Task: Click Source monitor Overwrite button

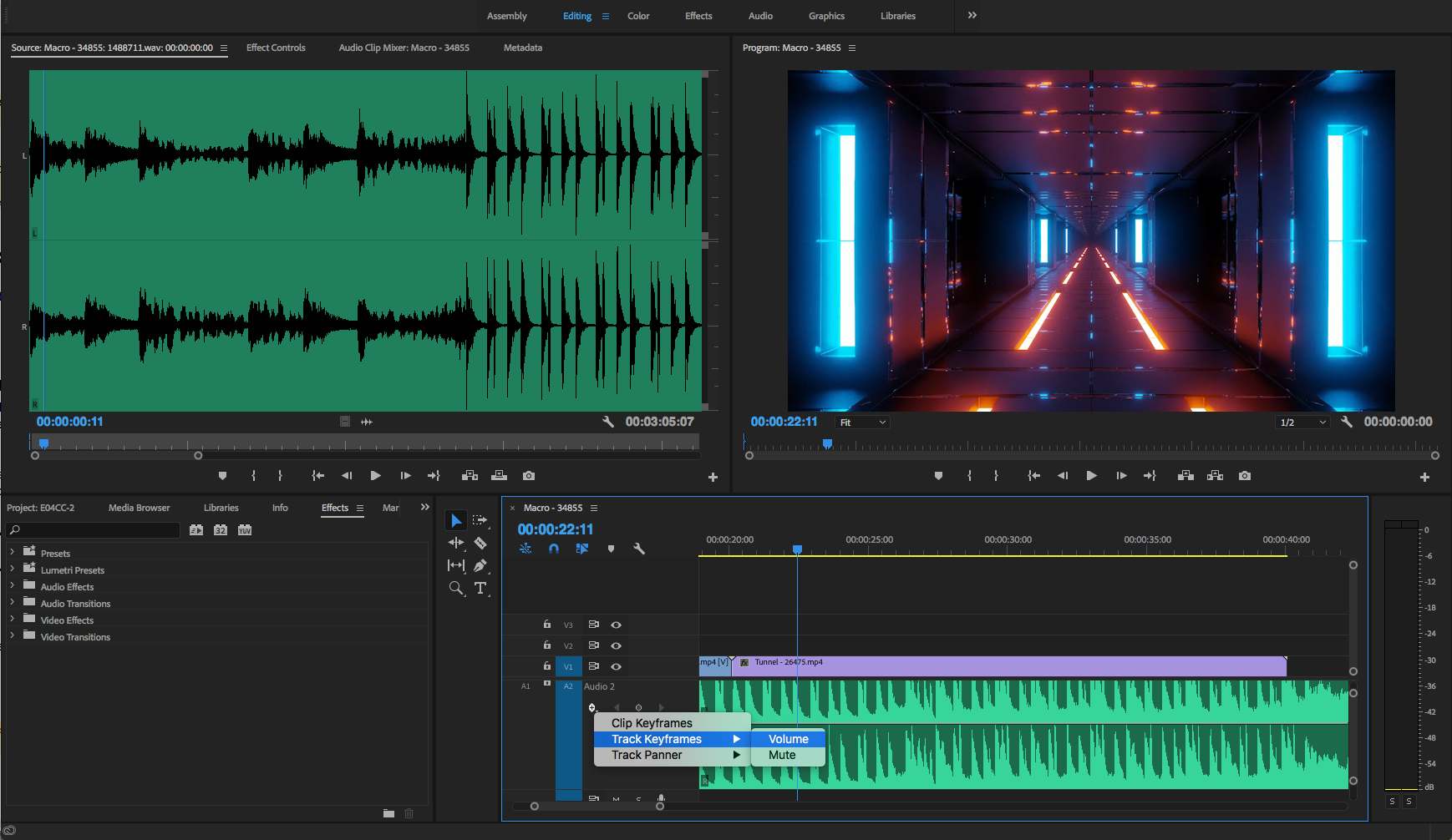Action: pyautogui.click(x=500, y=476)
